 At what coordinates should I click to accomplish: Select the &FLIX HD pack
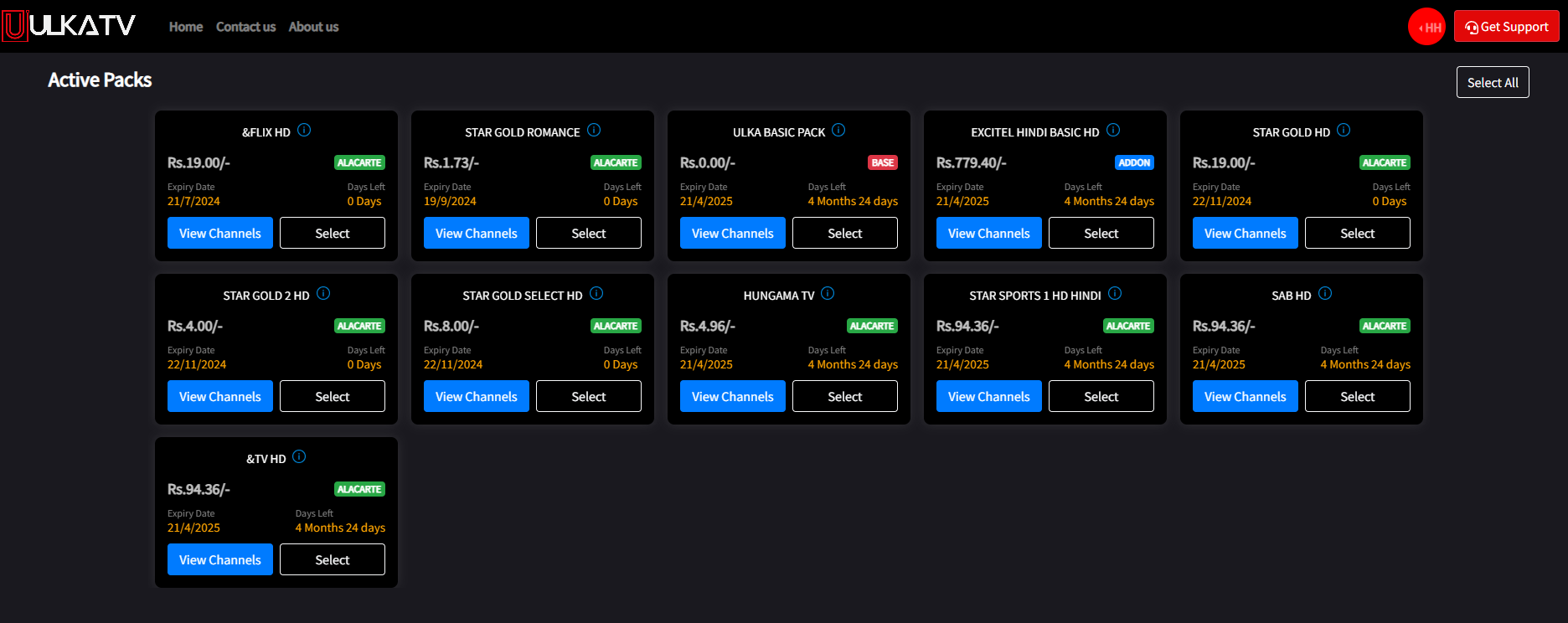tap(333, 233)
